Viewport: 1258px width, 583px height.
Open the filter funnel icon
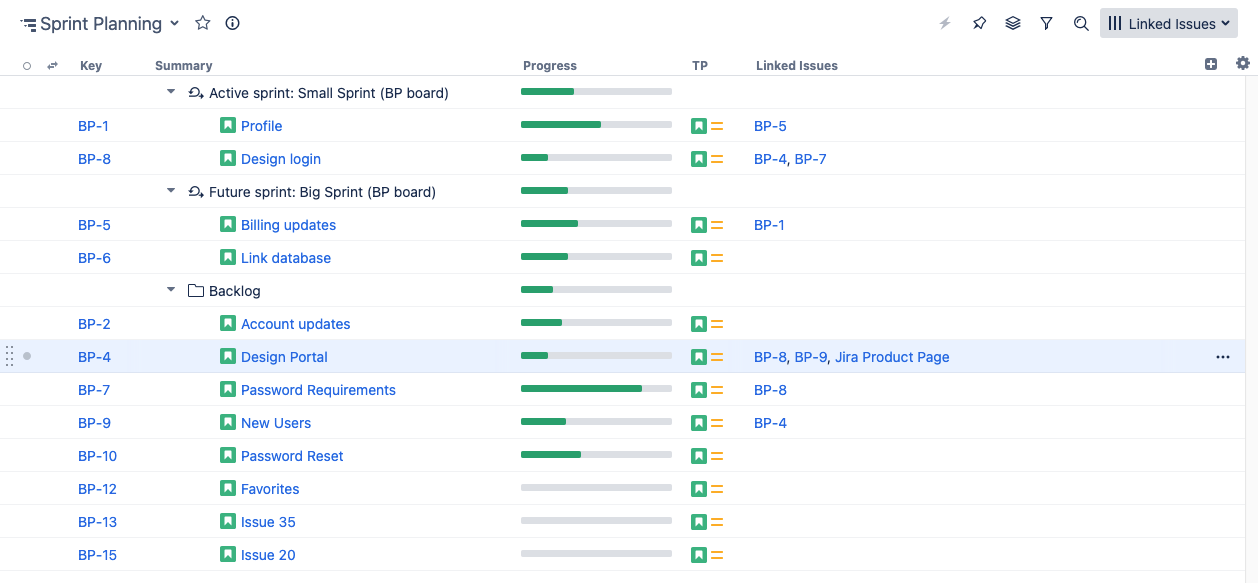click(x=1046, y=23)
